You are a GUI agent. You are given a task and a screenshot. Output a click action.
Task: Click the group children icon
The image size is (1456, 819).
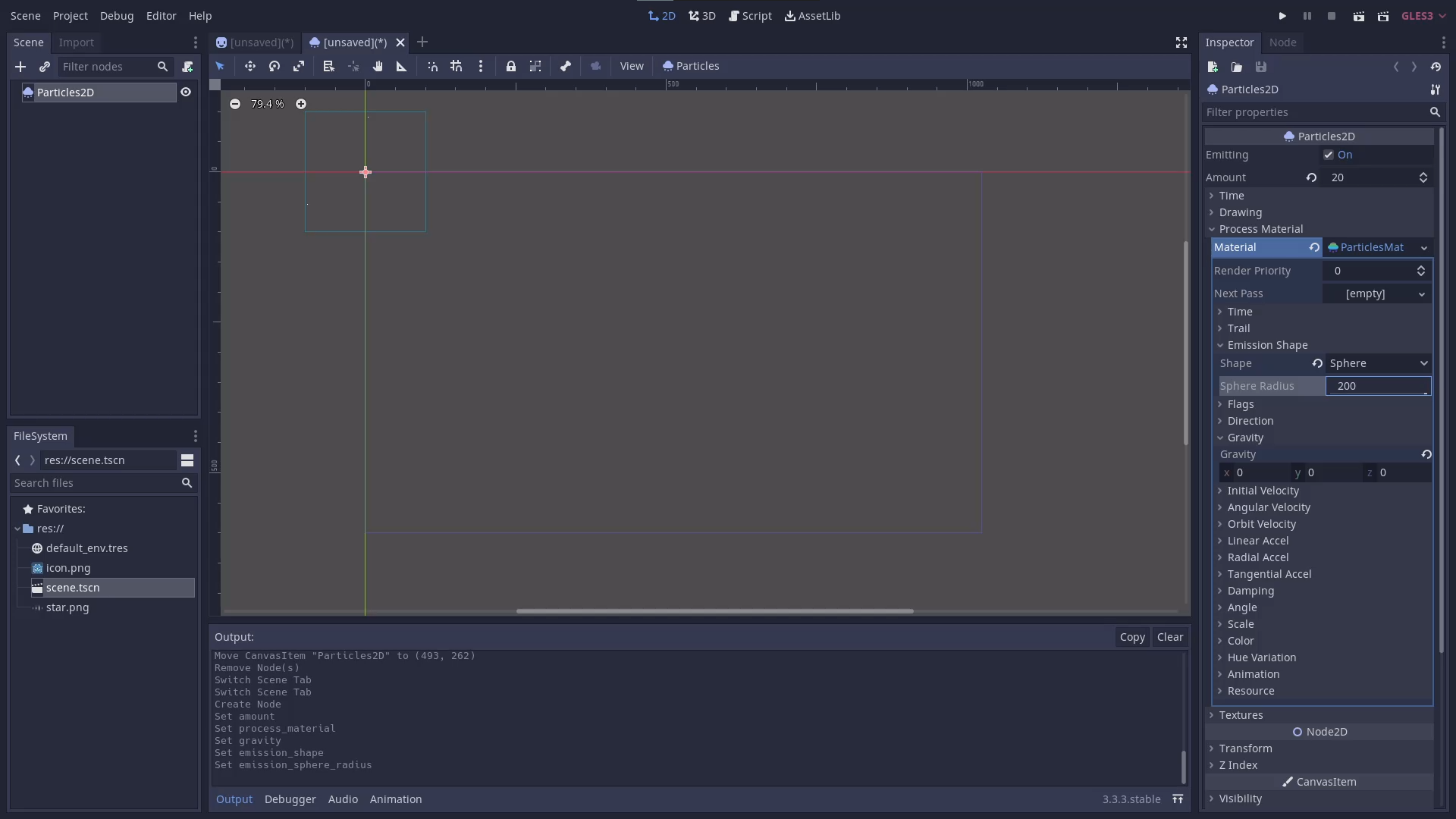[535, 66]
